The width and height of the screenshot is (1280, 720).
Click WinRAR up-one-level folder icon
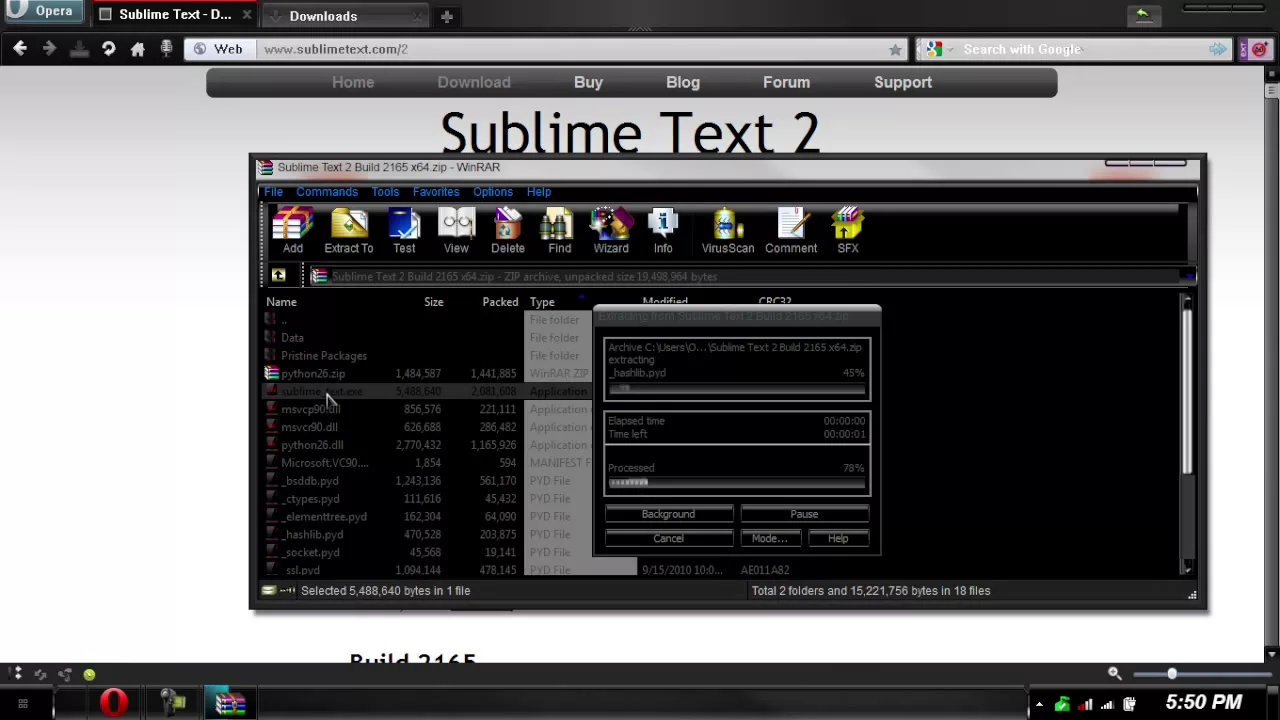coord(278,276)
